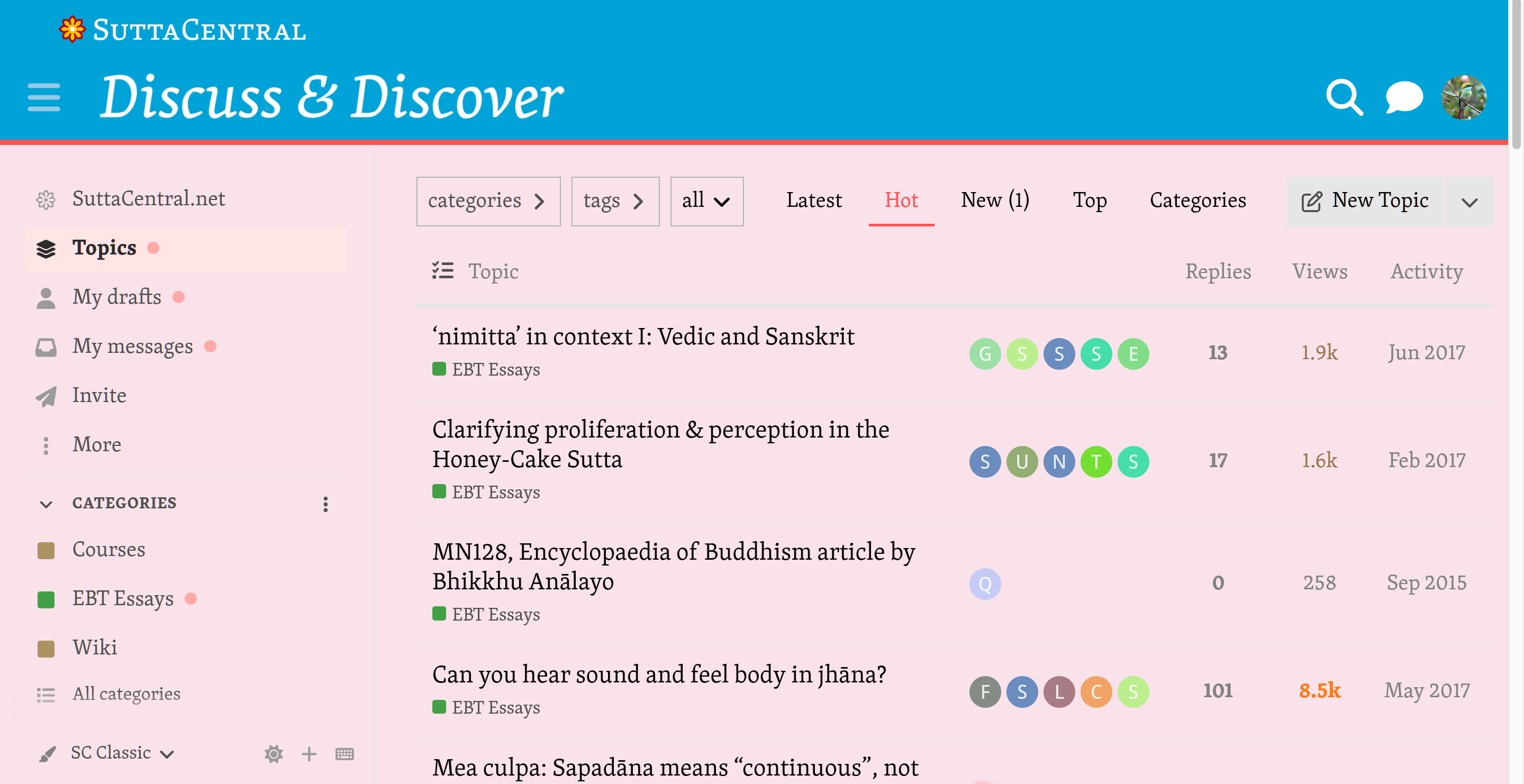The image size is (1524, 784).
Task: Click EBT Essays badge under MN128 topic
Action: (486, 614)
